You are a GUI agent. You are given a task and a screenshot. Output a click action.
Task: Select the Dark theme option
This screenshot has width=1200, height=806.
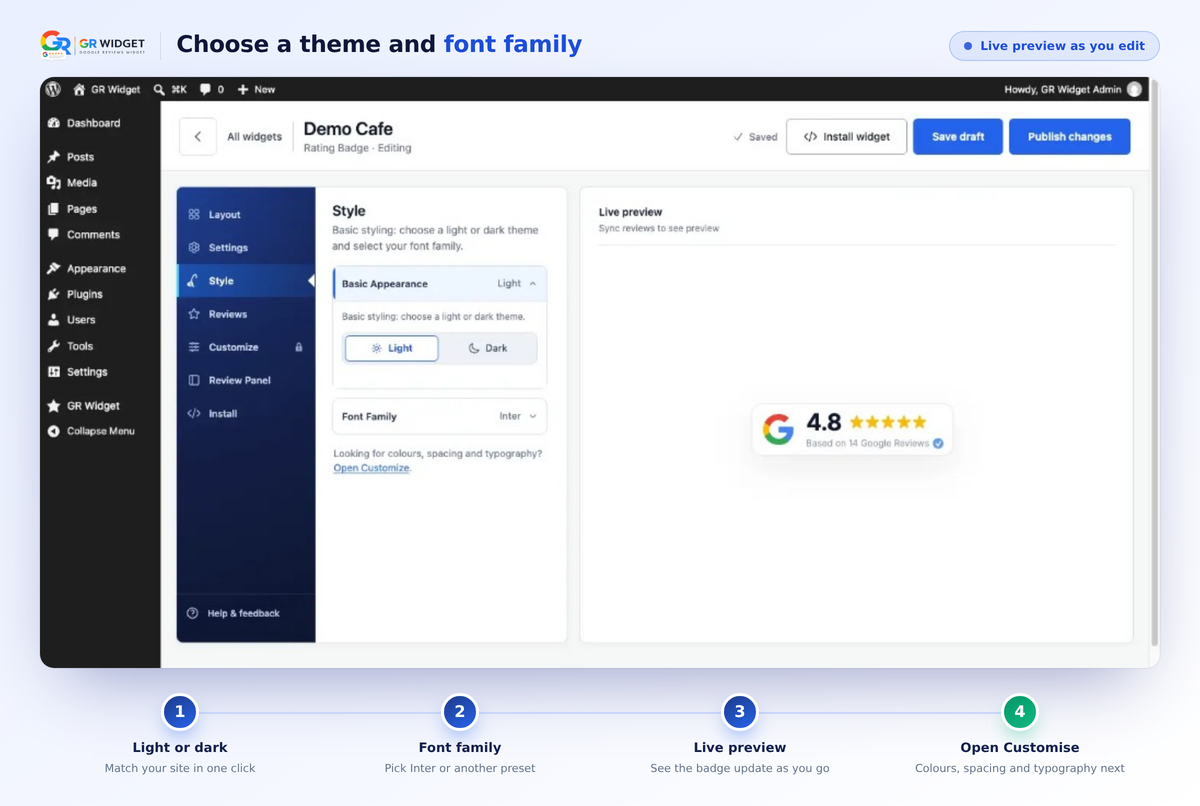(x=488, y=348)
